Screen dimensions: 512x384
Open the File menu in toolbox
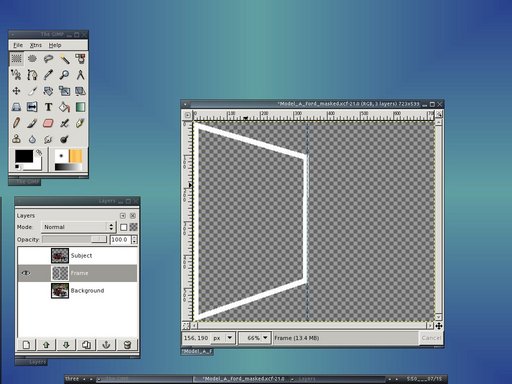[x=18, y=45]
